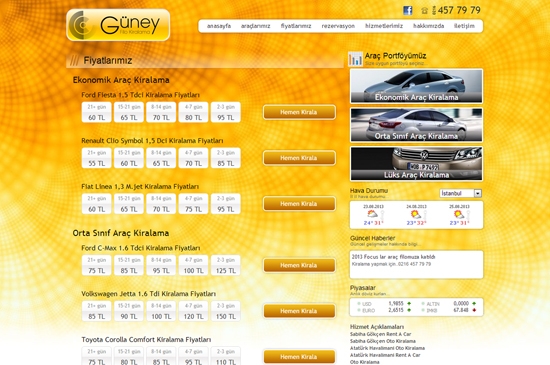Open the hakkımızda menu item
Screen dimensions: 550x365
(428, 26)
